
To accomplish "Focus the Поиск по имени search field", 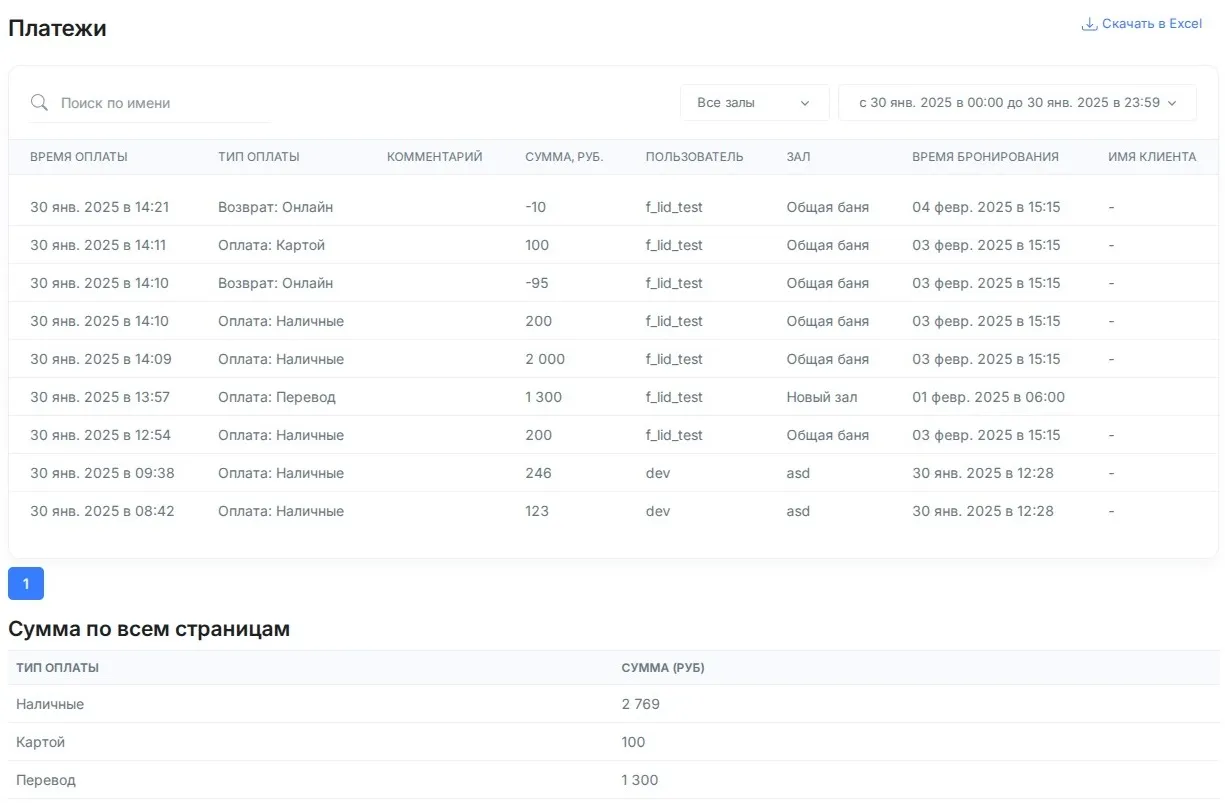I will 160,103.
